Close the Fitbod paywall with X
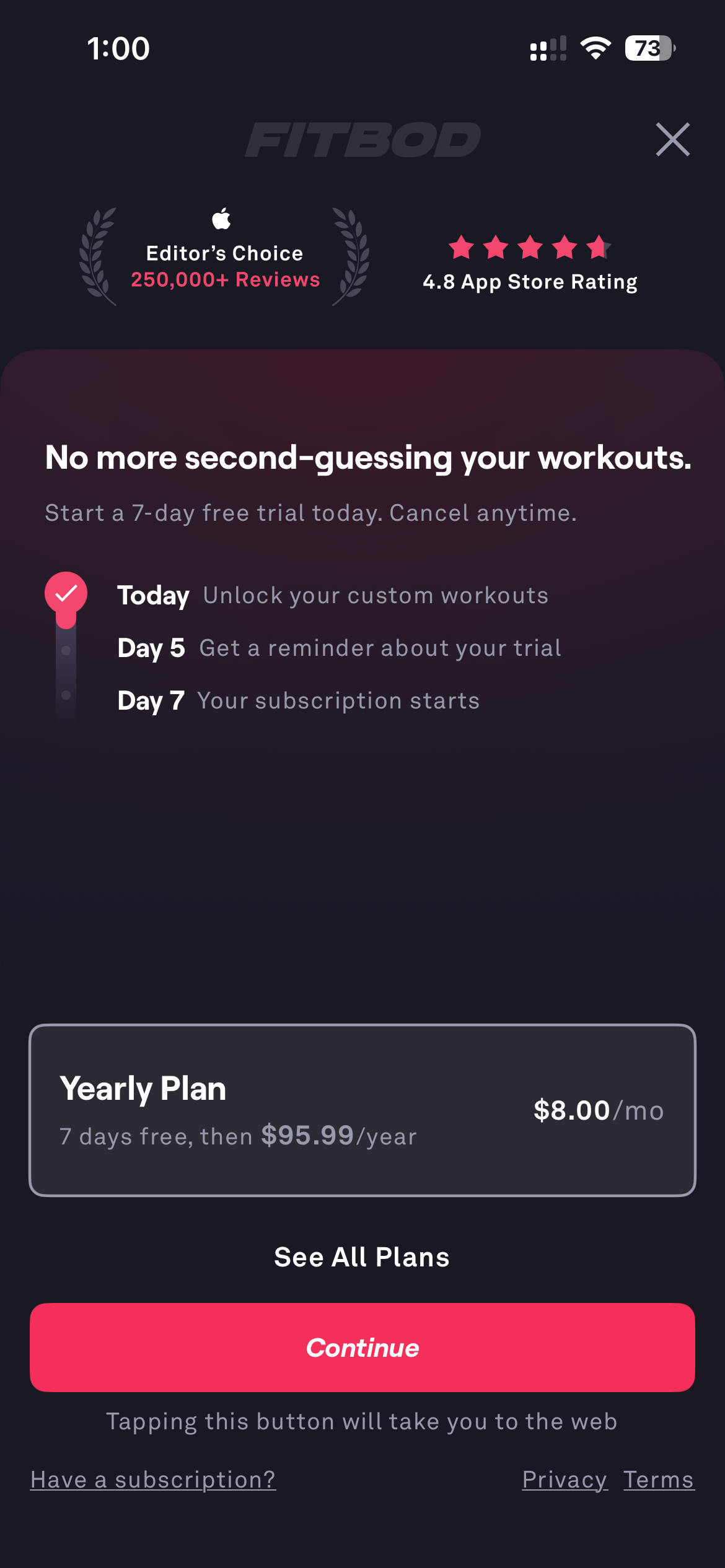Viewport: 725px width, 1568px height. [x=672, y=139]
